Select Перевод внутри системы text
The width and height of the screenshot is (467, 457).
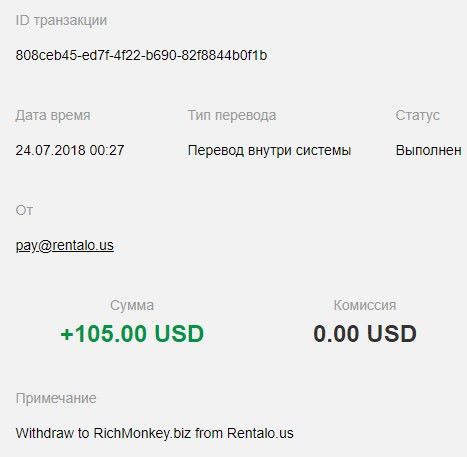269,150
